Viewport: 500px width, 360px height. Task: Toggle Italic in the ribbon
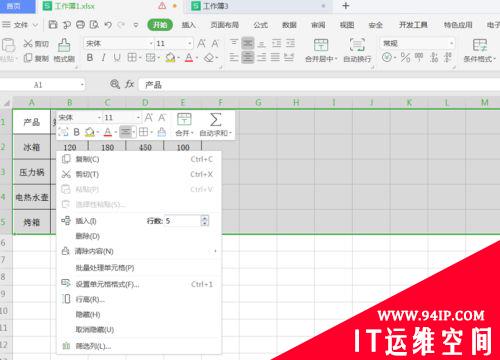pos(104,58)
